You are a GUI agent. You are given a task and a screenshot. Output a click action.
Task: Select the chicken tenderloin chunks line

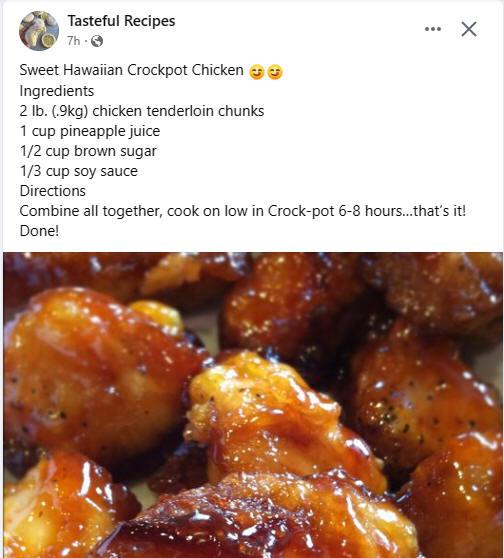[142, 111]
